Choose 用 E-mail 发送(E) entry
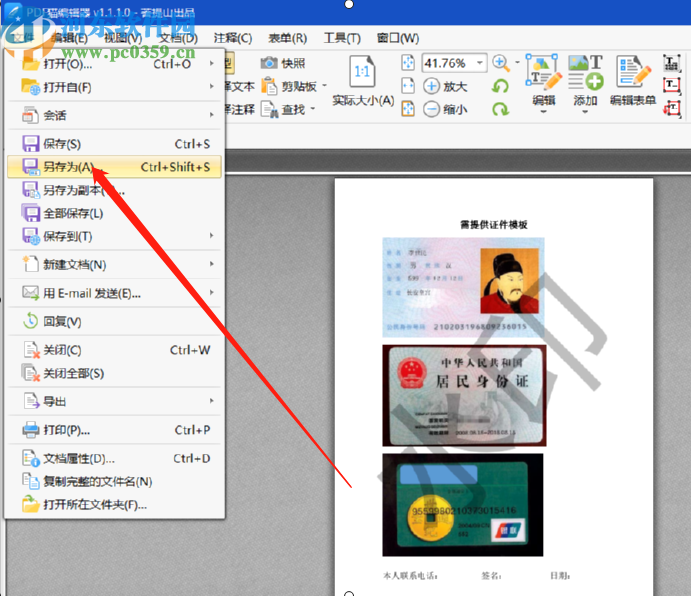 (x=115, y=293)
